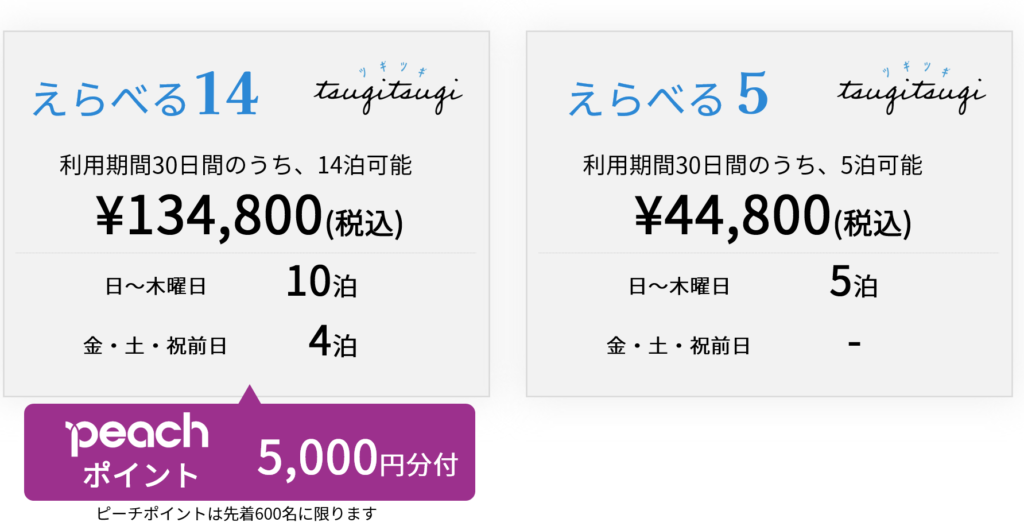Click the 5,000円分付 text on the banner
Screen dimensions: 1024x526
click(358, 459)
